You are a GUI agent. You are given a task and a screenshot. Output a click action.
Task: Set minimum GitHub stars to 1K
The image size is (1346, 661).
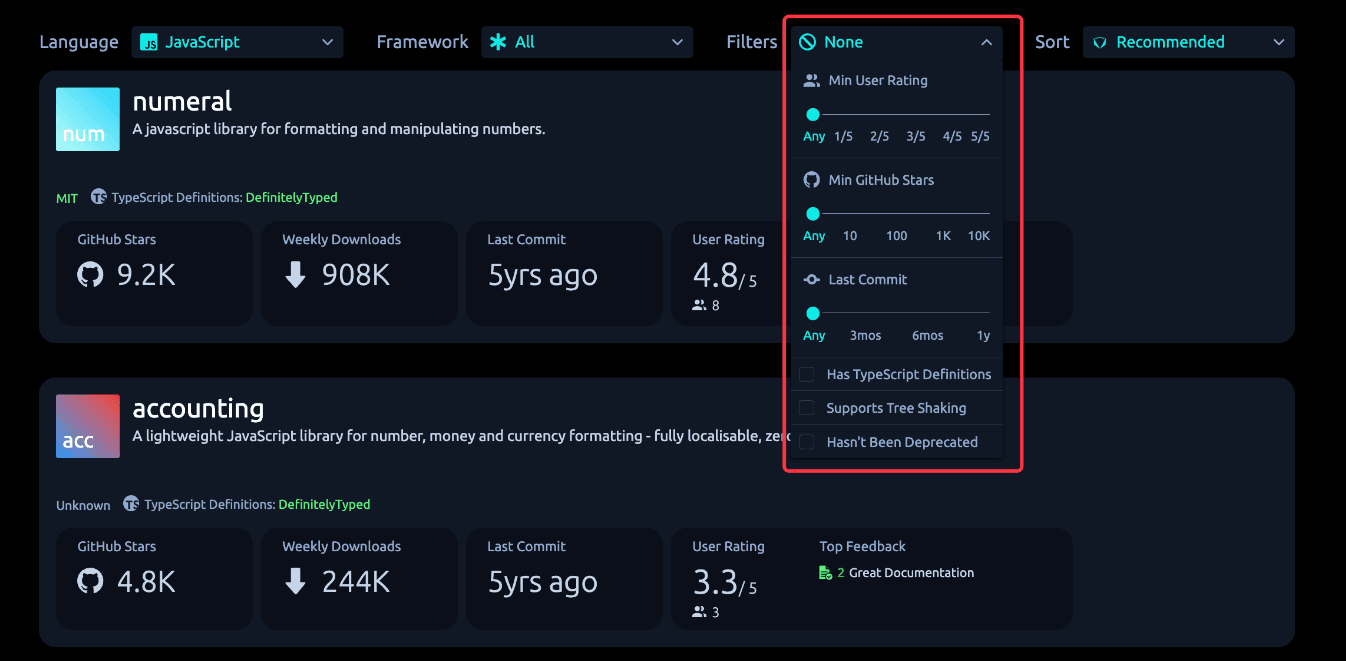943,236
